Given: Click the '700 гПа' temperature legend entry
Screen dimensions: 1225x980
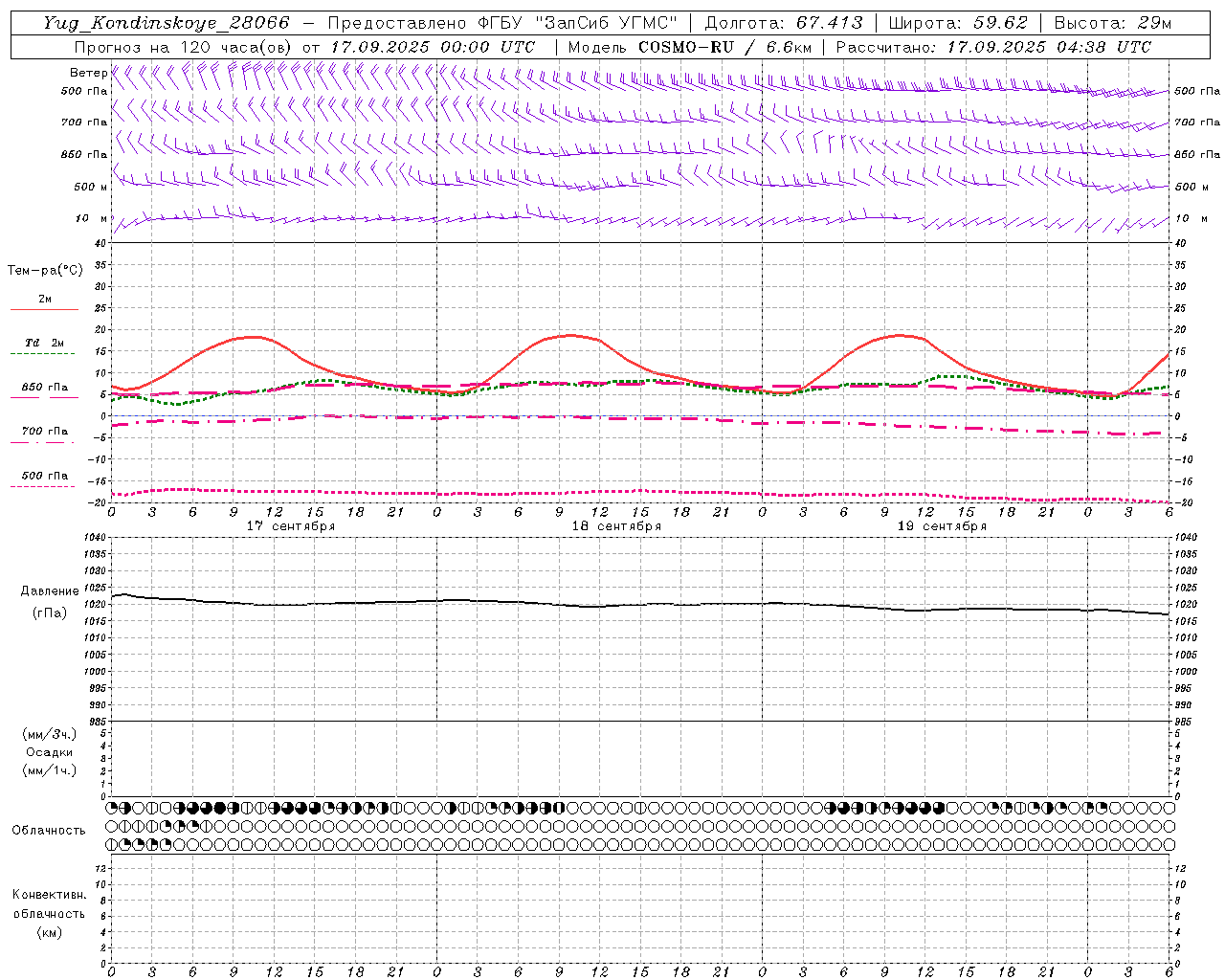Looking at the screenshot, I should (44, 432).
